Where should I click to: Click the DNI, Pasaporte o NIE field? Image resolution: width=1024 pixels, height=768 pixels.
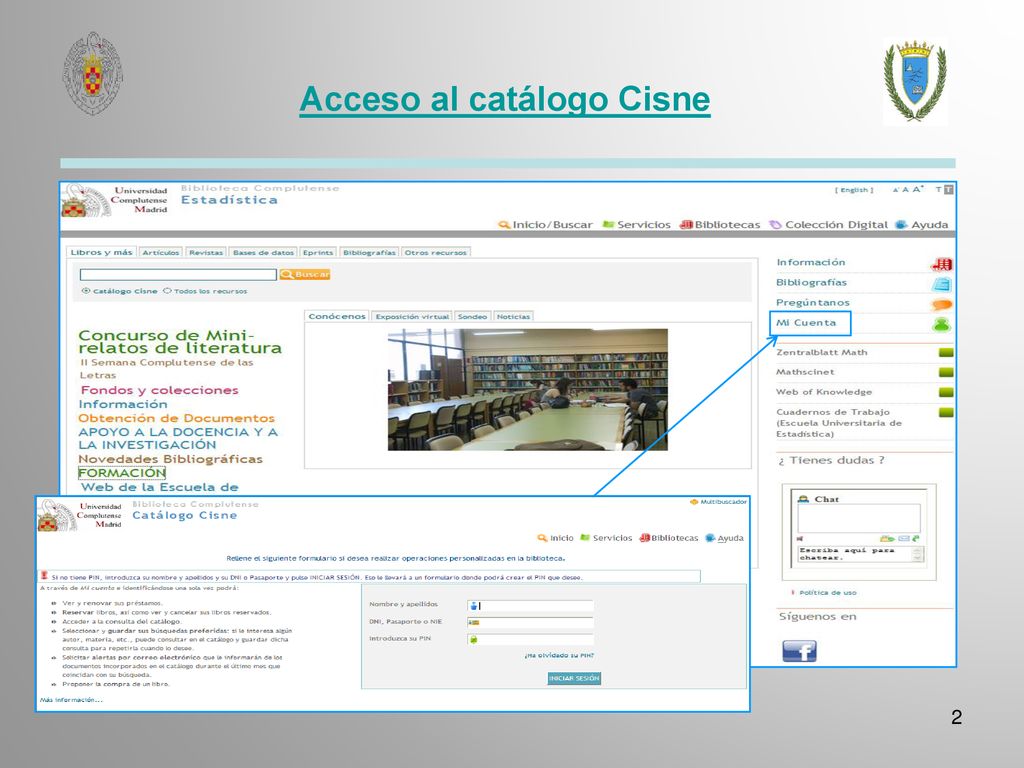(x=530, y=622)
